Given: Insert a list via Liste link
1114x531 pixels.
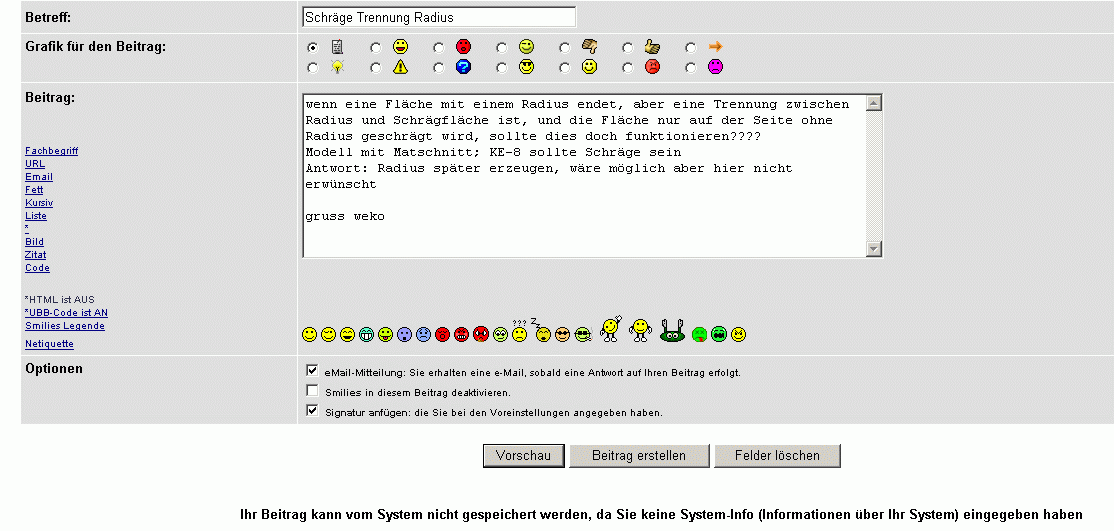Looking at the screenshot, I should click(36, 216).
